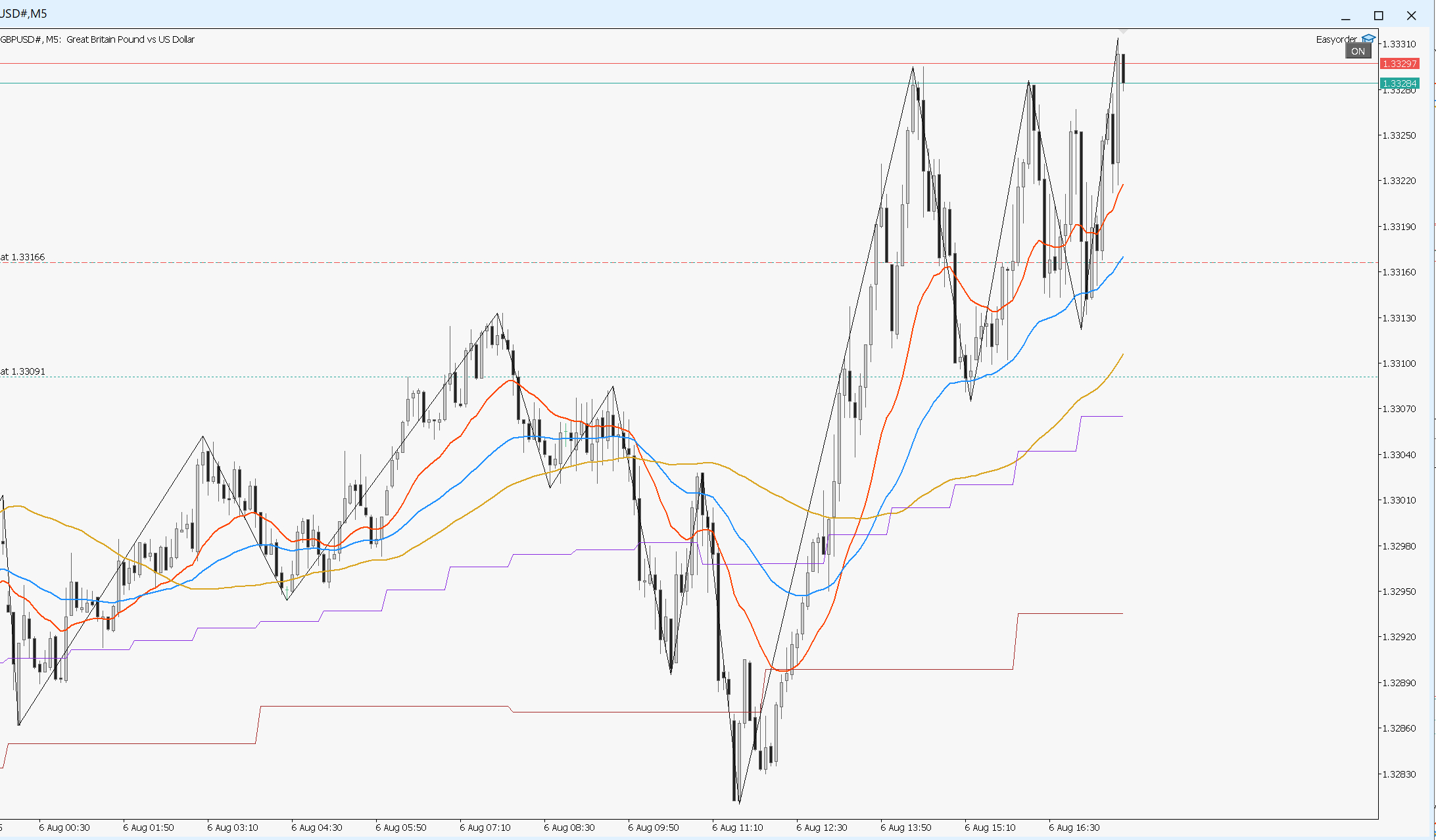Viewport: 1436px width, 840px height.
Task: Click the 1.33040 price axis value
Action: click(x=1399, y=455)
